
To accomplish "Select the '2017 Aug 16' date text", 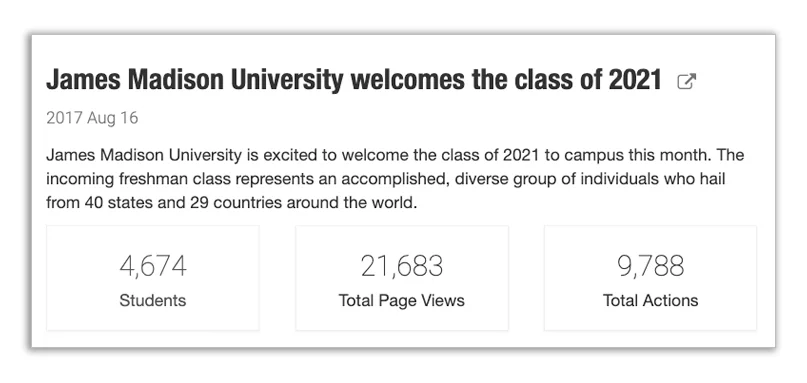I will tap(92, 118).
